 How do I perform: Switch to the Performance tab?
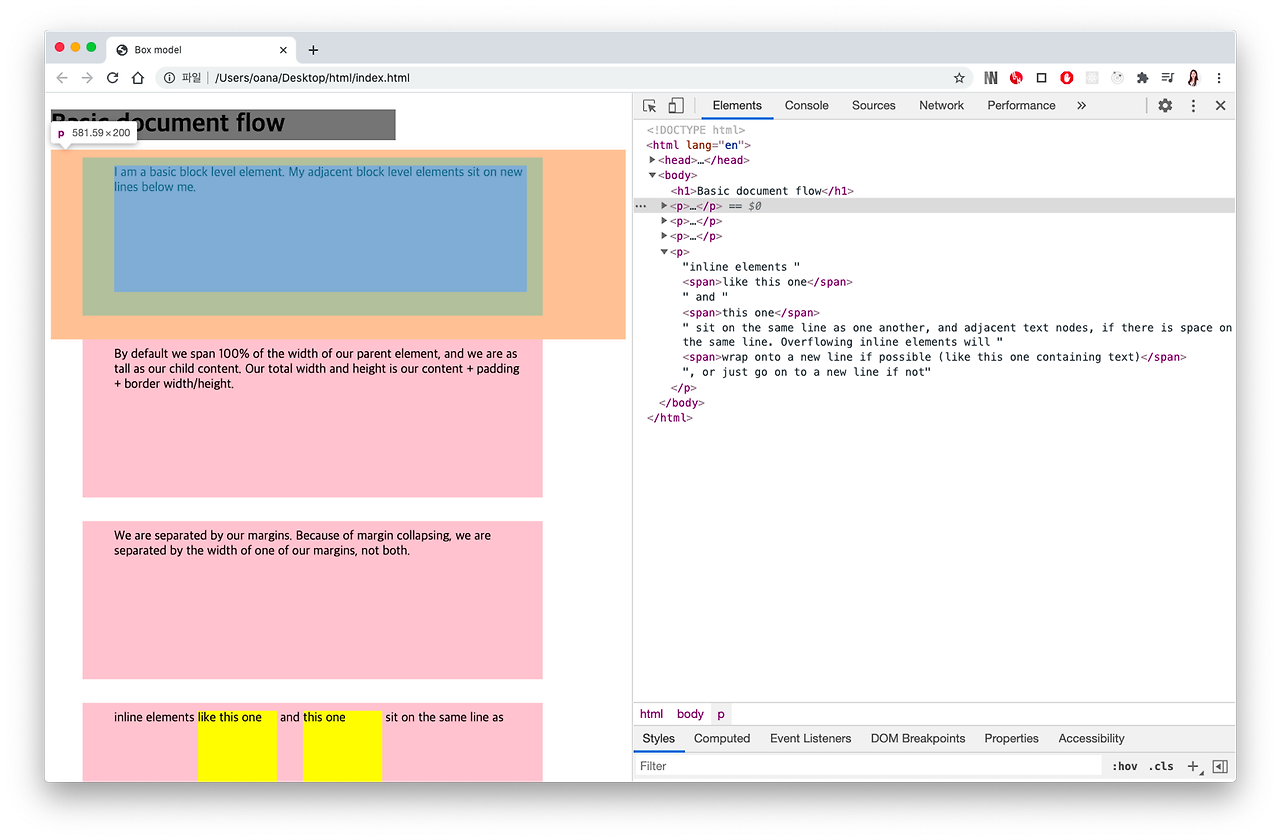(x=1021, y=106)
